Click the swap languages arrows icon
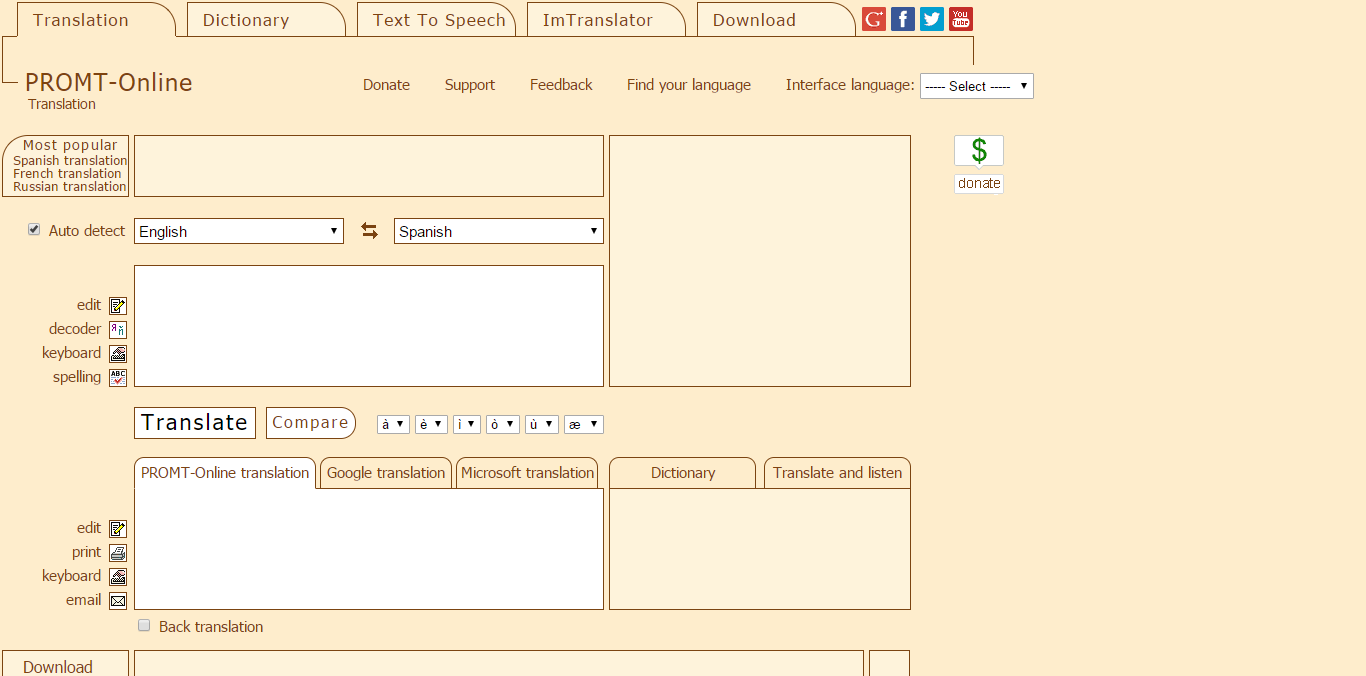 pos(370,231)
